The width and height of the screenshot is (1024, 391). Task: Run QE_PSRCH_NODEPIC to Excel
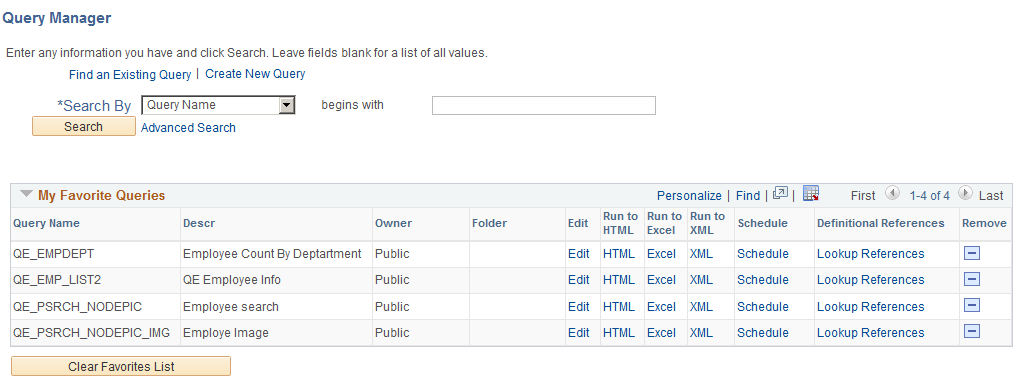pos(661,307)
